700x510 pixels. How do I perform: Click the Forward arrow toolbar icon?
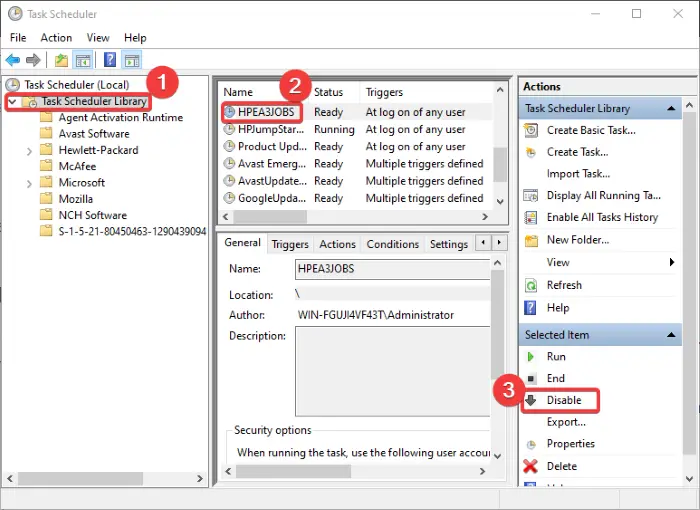(x=33, y=59)
